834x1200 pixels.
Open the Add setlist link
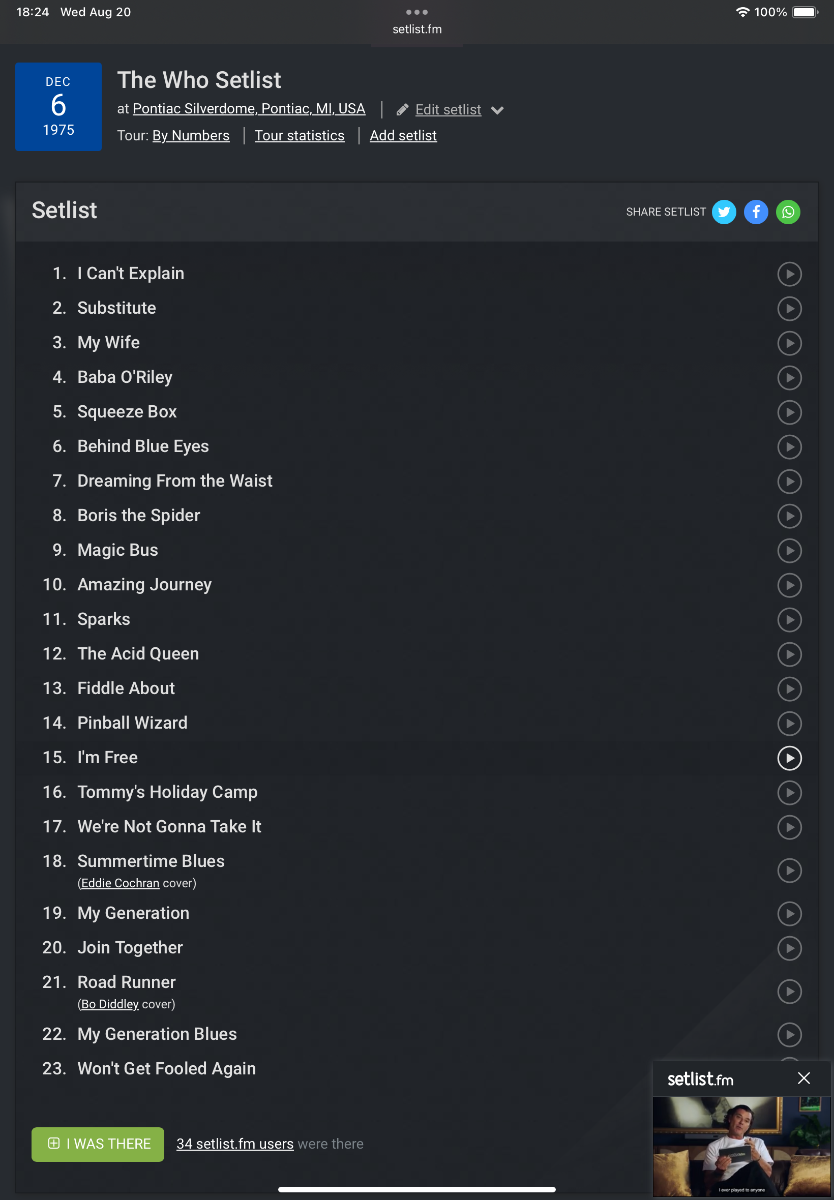coord(403,136)
